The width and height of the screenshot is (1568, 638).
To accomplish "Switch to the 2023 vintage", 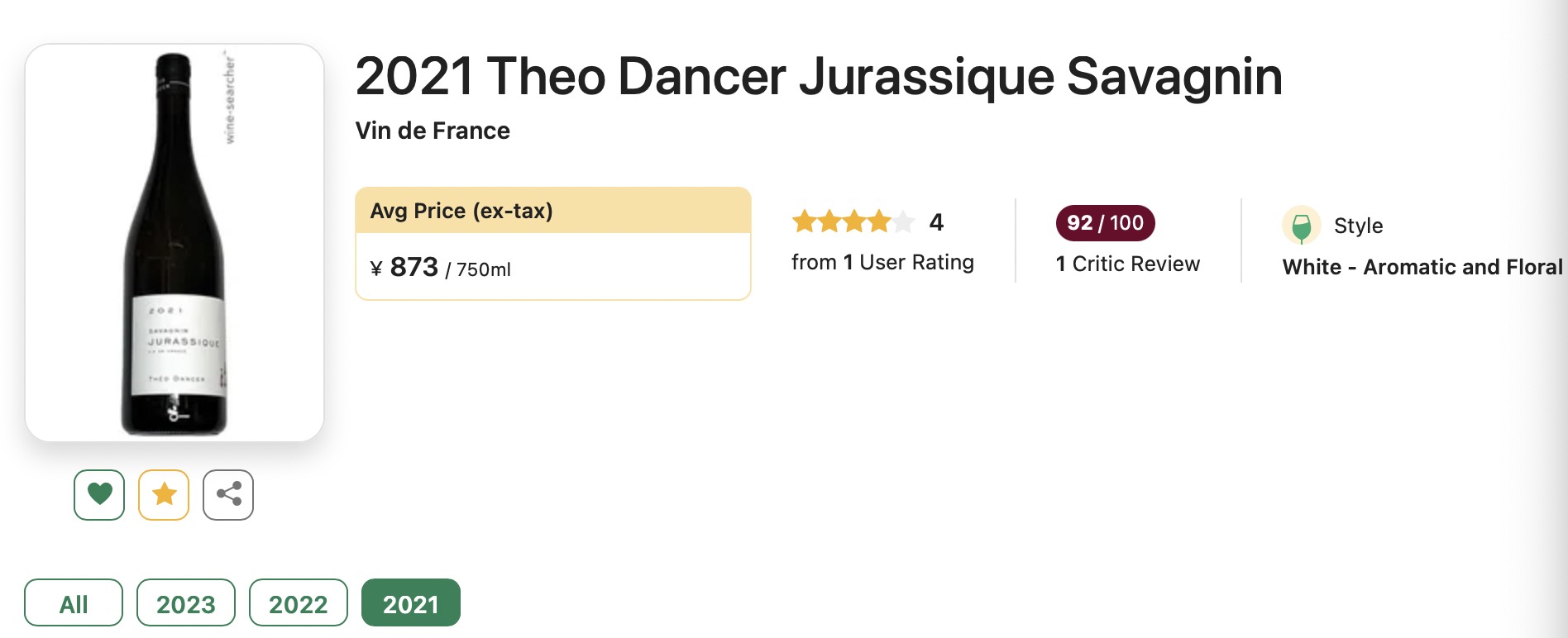I will point(186,603).
